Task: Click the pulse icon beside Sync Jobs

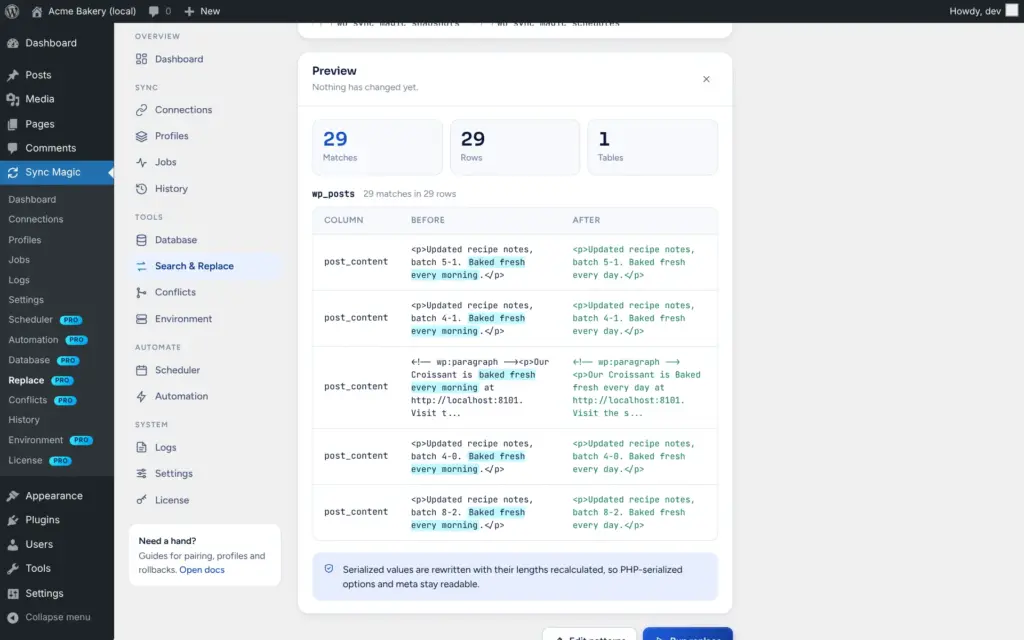Action: [141, 162]
